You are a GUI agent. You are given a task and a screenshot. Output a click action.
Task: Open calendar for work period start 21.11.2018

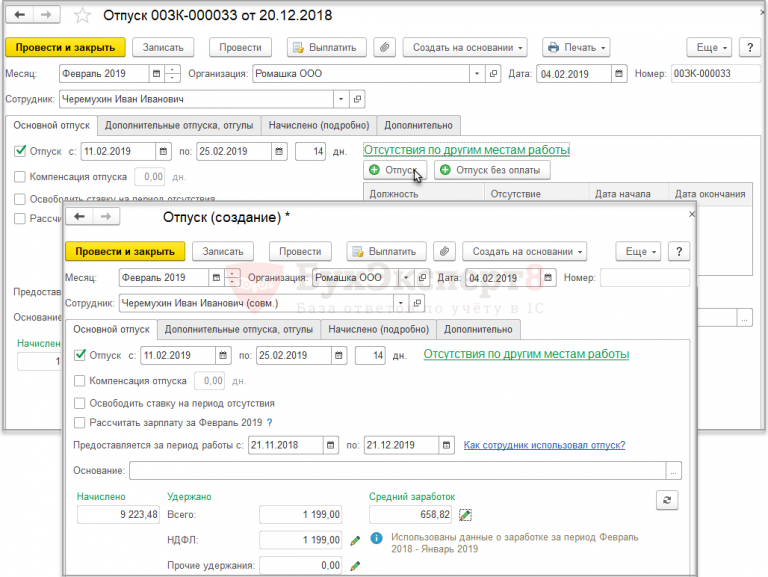[x=331, y=445]
